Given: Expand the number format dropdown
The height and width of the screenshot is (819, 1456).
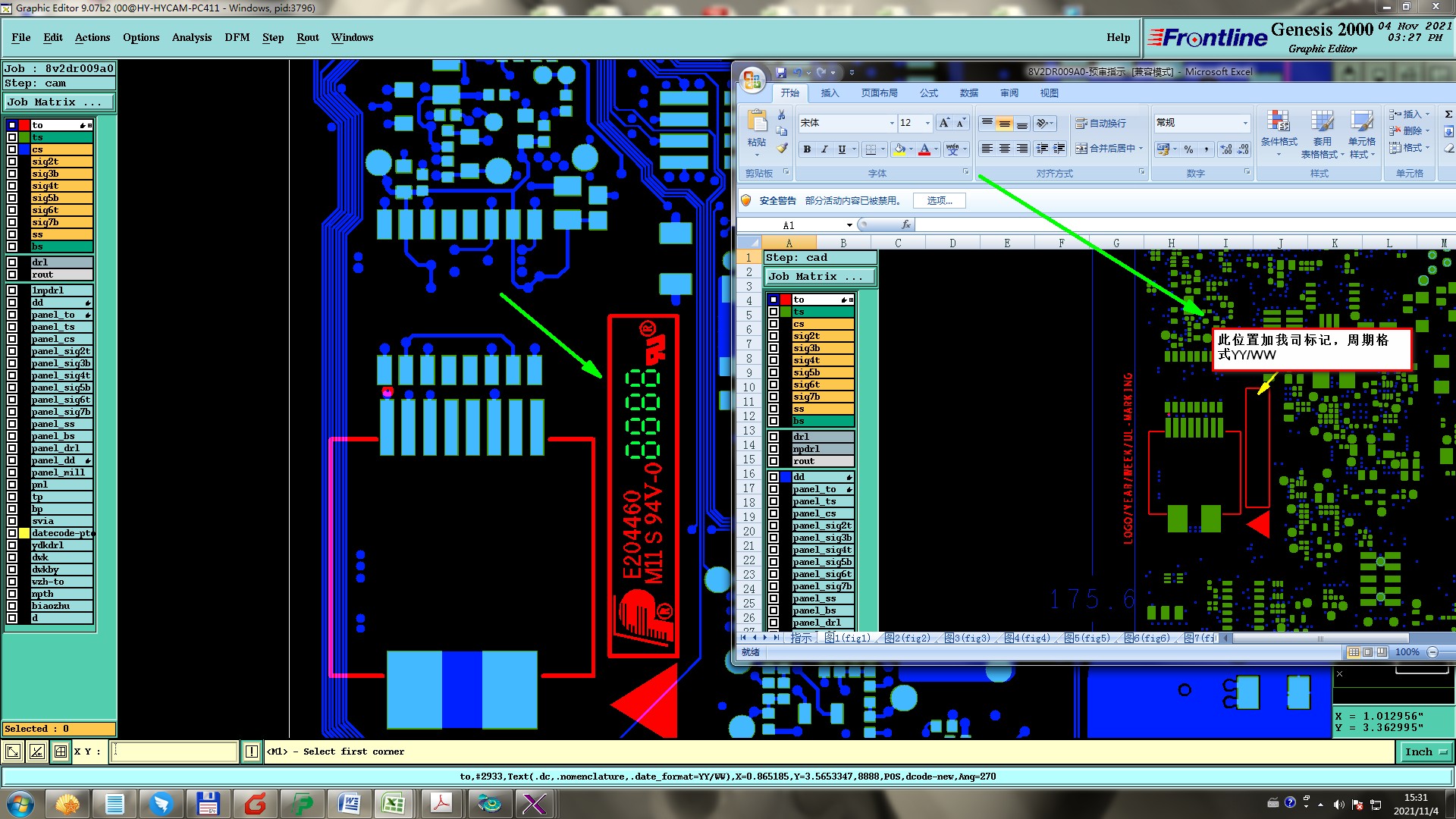Looking at the screenshot, I should [x=1244, y=123].
